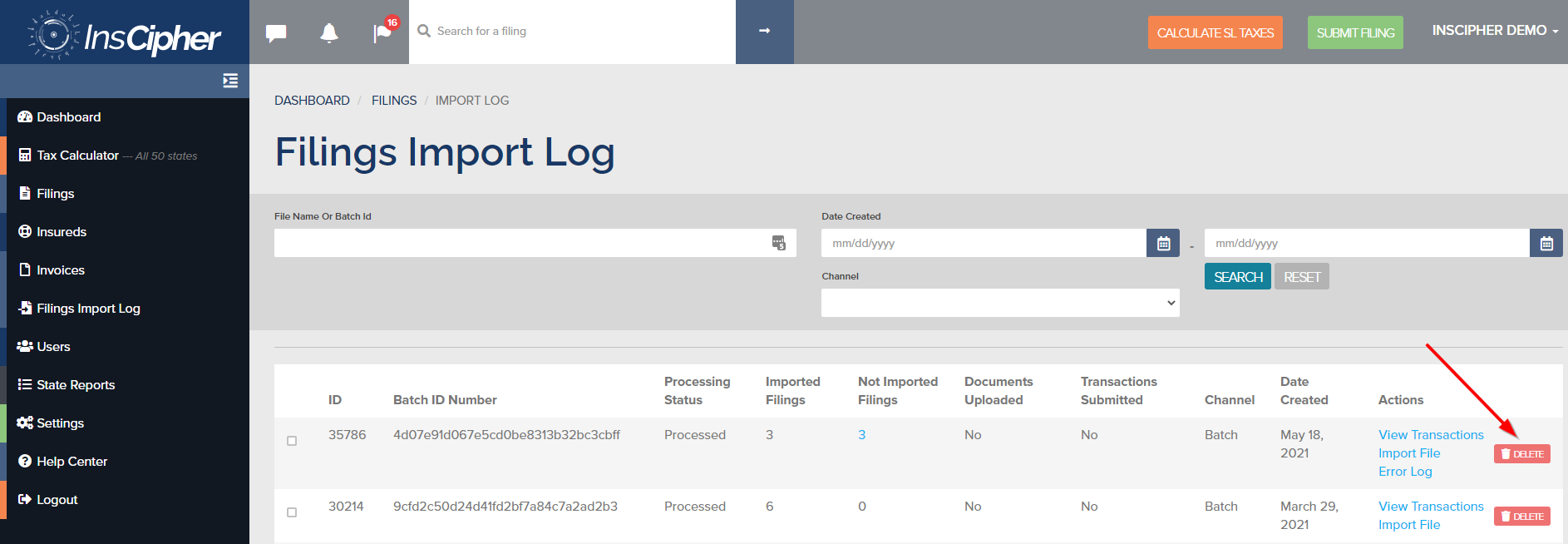Open the chat messages icon
Image resolution: width=1568 pixels, height=544 pixels.
tap(276, 32)
